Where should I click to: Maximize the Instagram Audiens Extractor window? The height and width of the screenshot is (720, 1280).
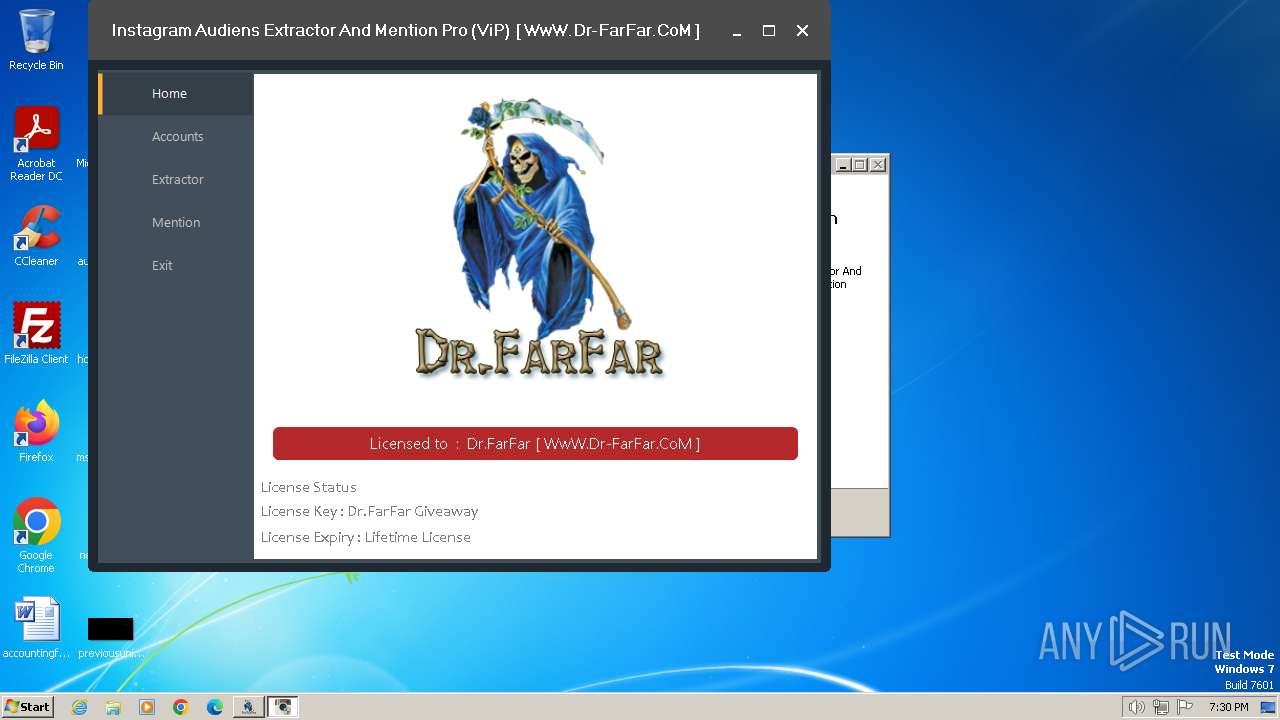point(769,31)
